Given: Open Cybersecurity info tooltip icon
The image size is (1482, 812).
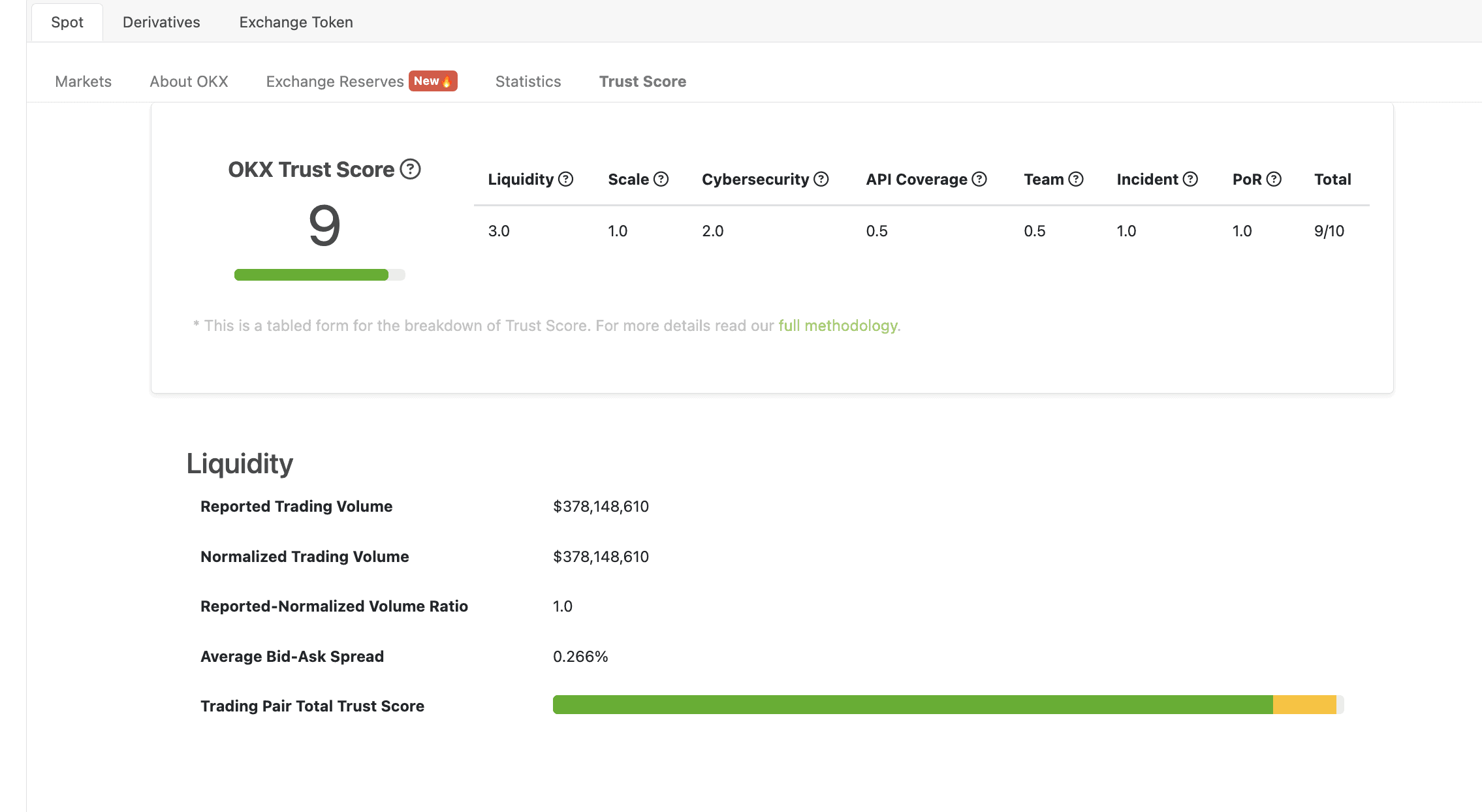Looking at the screenshot, I should point(821,179).
